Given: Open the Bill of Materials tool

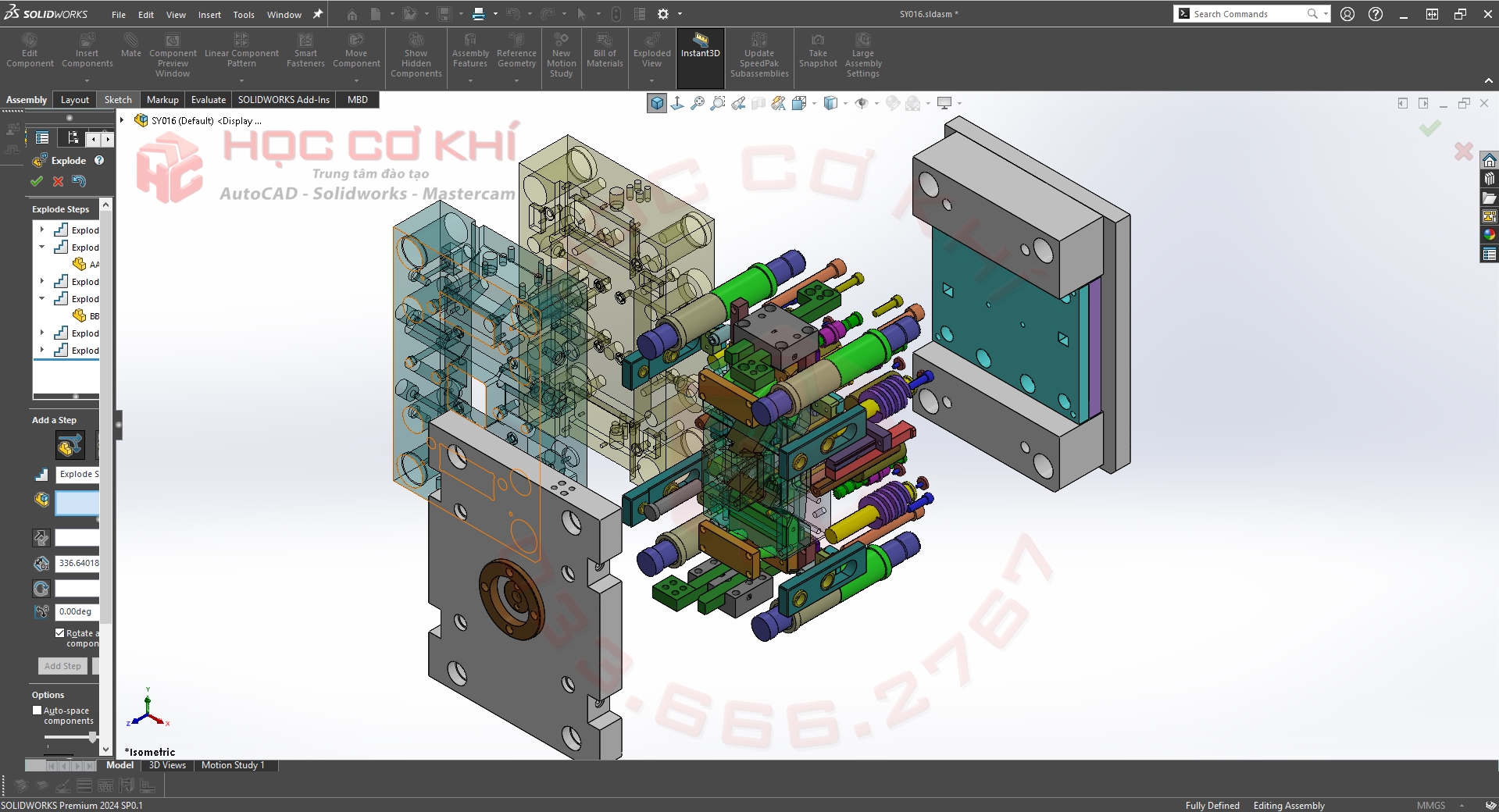Looking at the screenshot, I should (x=605, y=51).
